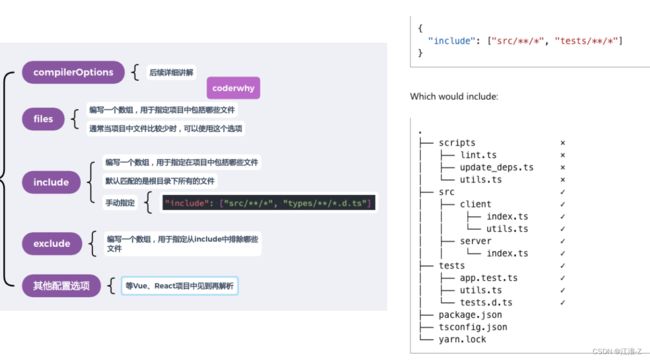Click the 'Which would include:' text

point(454,97)
